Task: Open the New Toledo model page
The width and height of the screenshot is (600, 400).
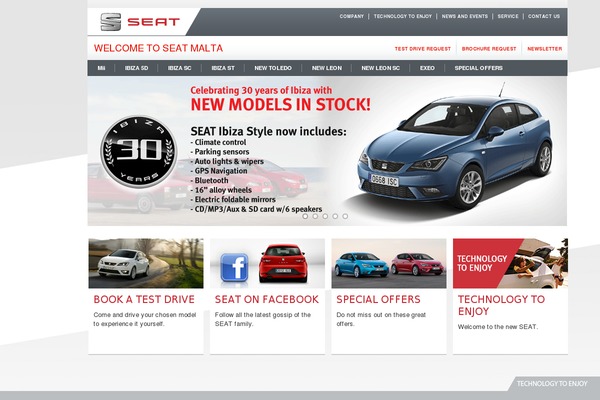Action: pyautogui.click(x=273, y=68)
